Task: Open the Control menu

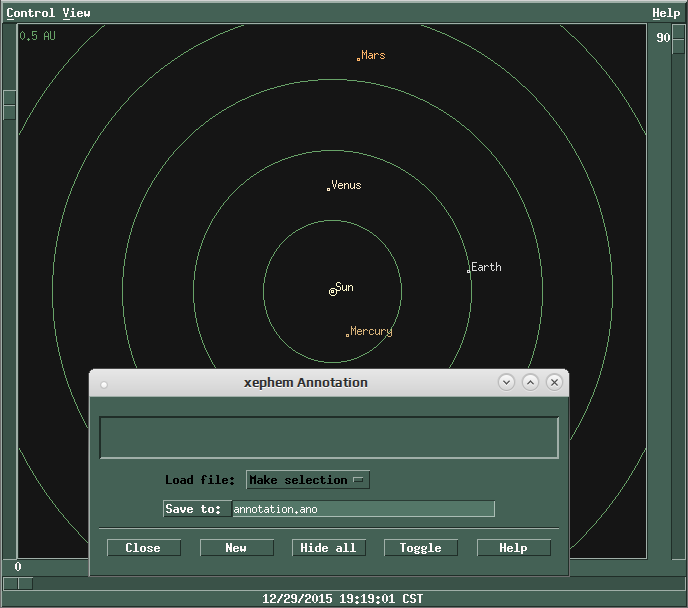Action: (30, 13)
